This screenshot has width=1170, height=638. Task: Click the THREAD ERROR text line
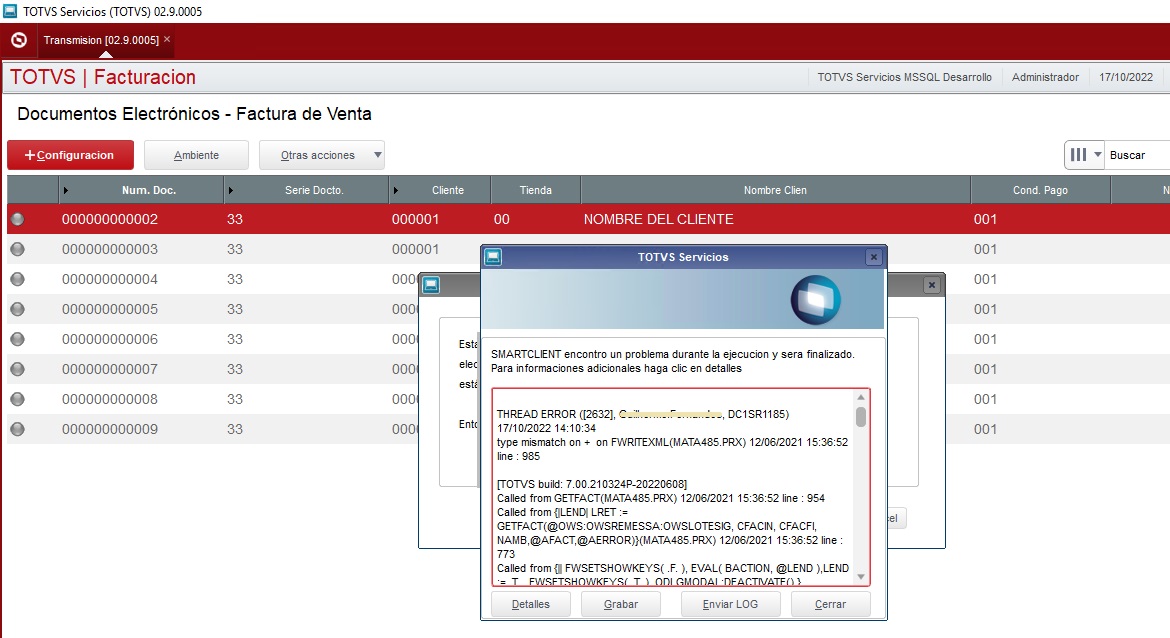(x=642, y=414)
